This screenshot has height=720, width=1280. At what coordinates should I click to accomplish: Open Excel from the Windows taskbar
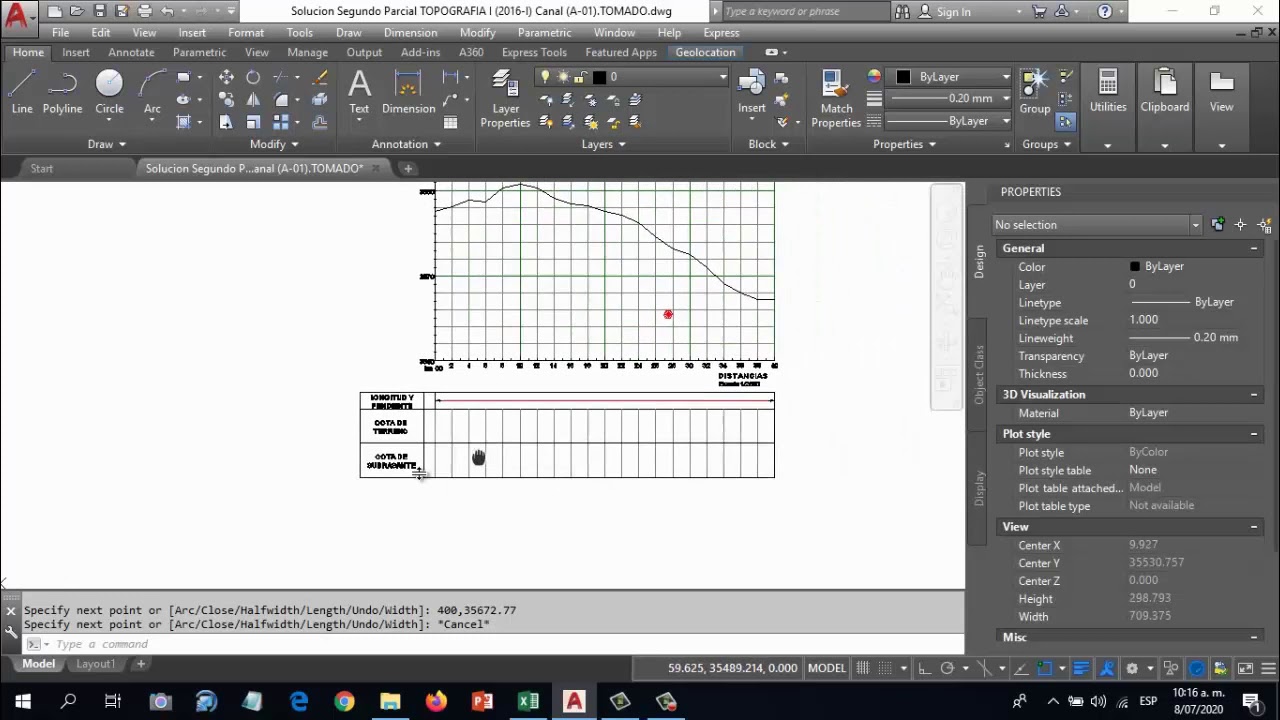click(x=528, y=702)
